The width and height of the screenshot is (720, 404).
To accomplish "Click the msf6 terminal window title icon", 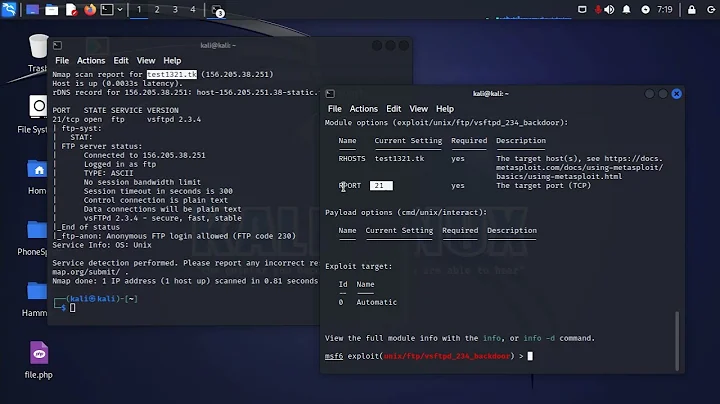I will pos(330,94).
